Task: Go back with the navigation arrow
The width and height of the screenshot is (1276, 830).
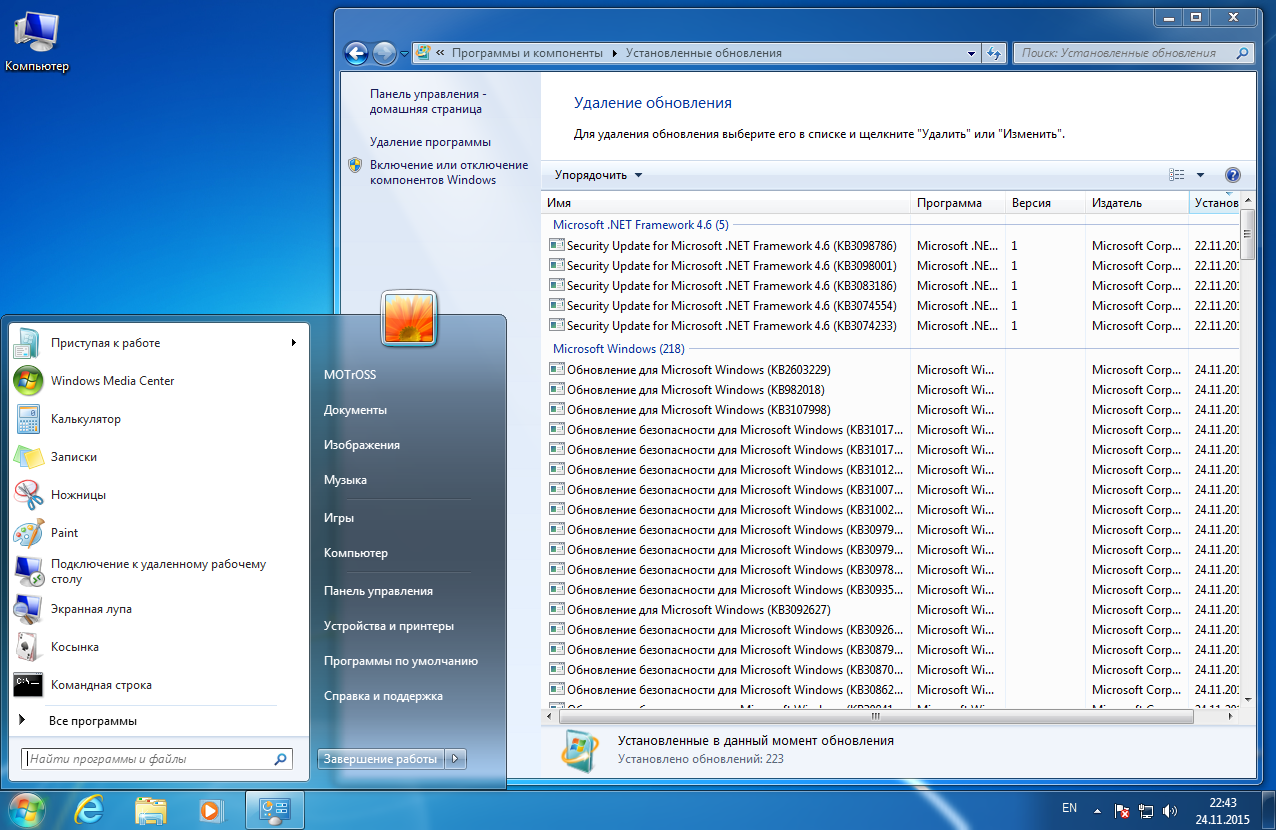Action: [x=357, y=53]
